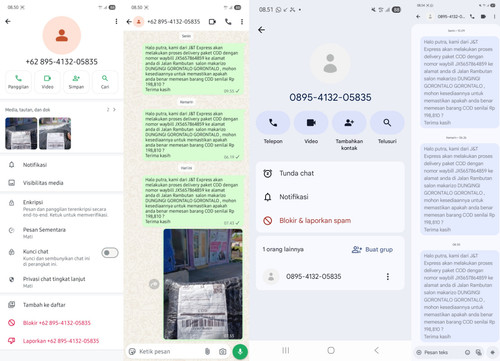Tap green microphone voice message button
The width and height of the screenshot is (500, 361).
coord(240,352)
